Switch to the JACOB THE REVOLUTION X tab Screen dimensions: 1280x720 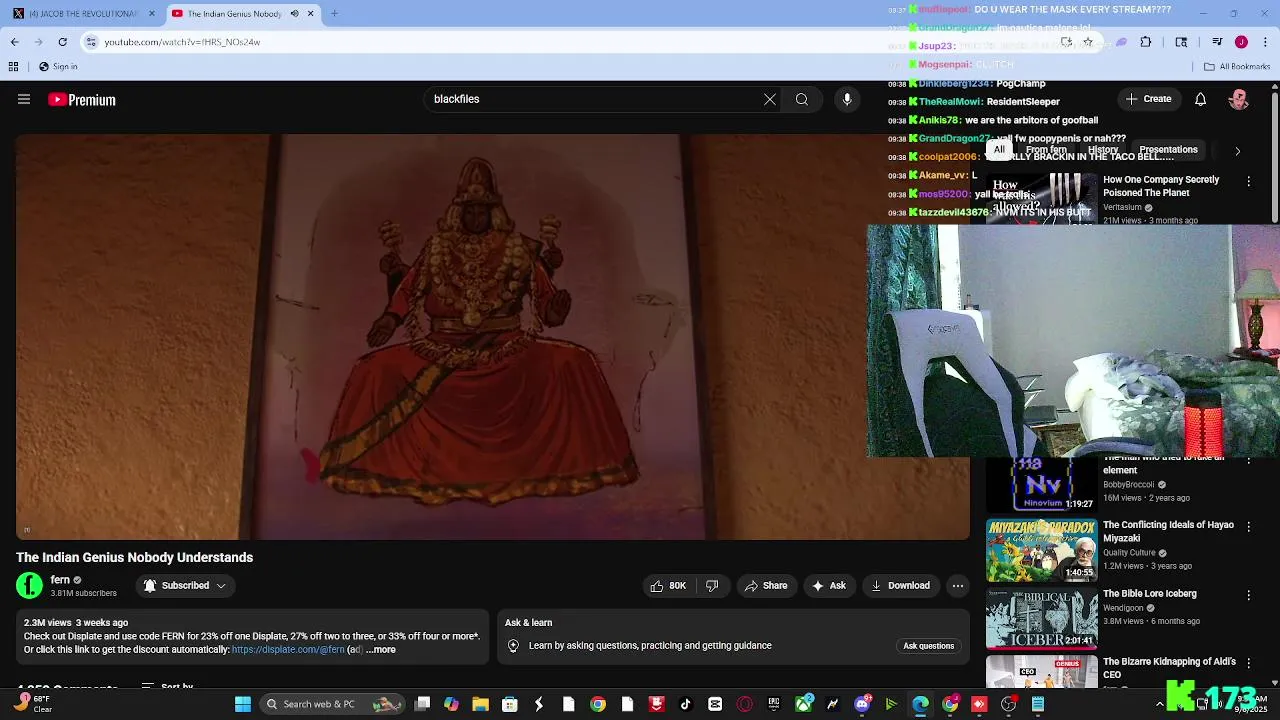pos(82,13)
